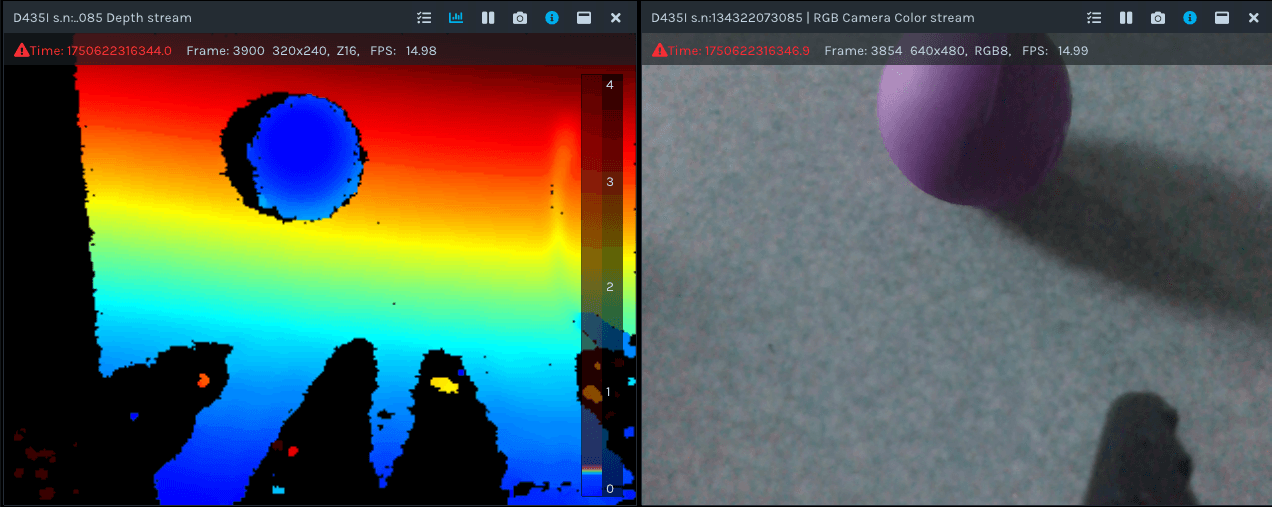Open the RGB Color stream metadata list icon
This screenshot has width=1272, height=507.
click(1094, 18)
